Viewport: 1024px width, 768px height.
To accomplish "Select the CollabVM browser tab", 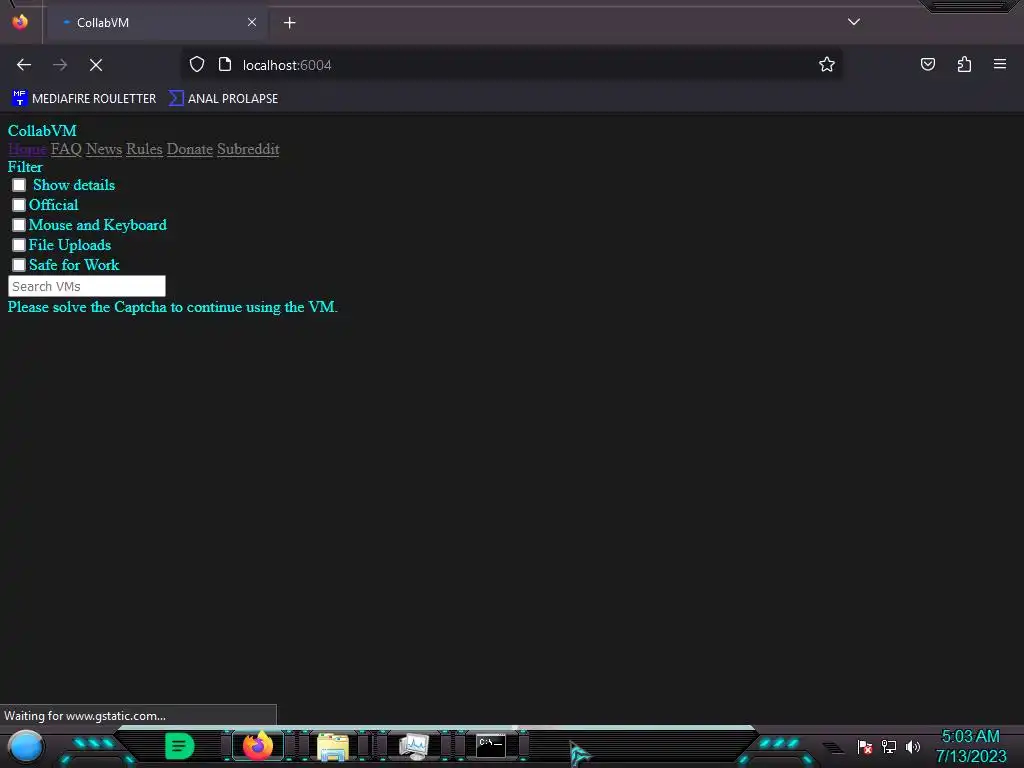I will coord(157,23).
